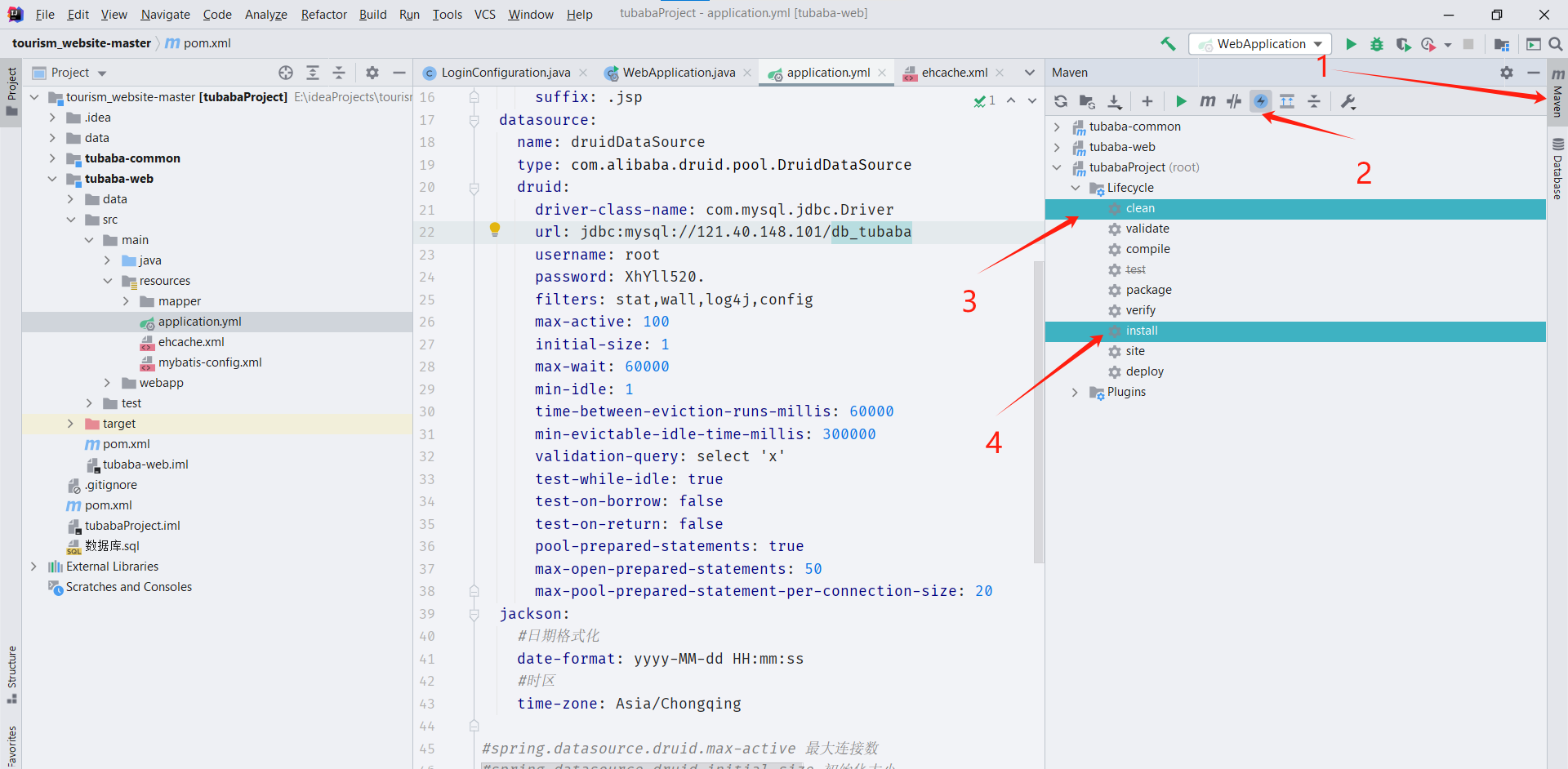1568x769 pixels.
Task: Run with coverage icon in top toolbar
Action: pyautogui.click(x=1403, y=44)
